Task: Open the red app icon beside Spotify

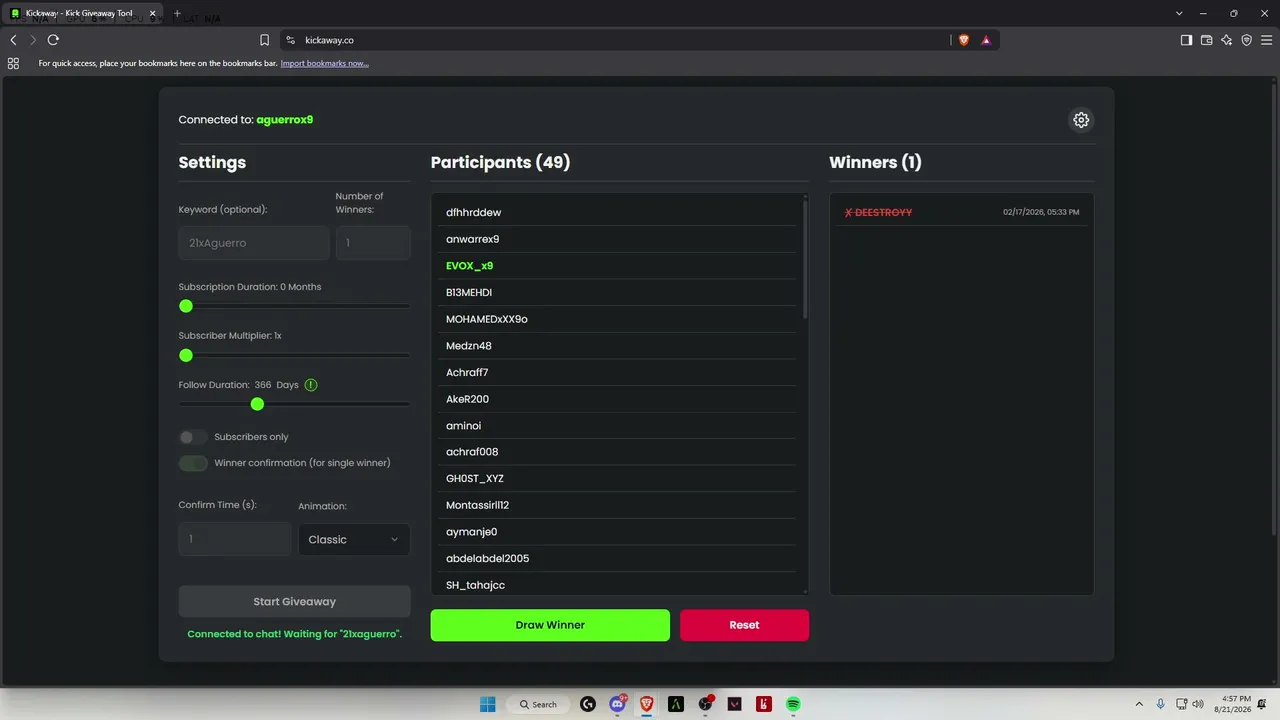Action: tap(764, 704)
